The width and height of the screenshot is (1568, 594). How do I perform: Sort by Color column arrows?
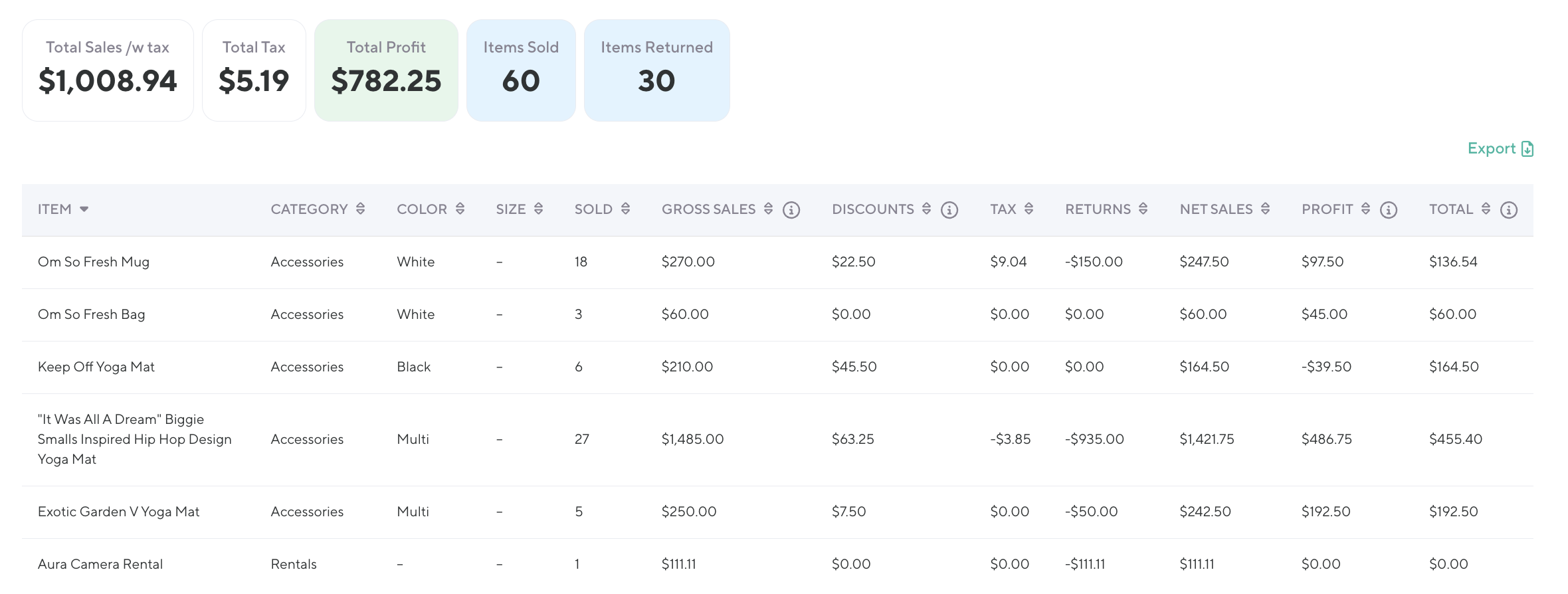[460, 209]
